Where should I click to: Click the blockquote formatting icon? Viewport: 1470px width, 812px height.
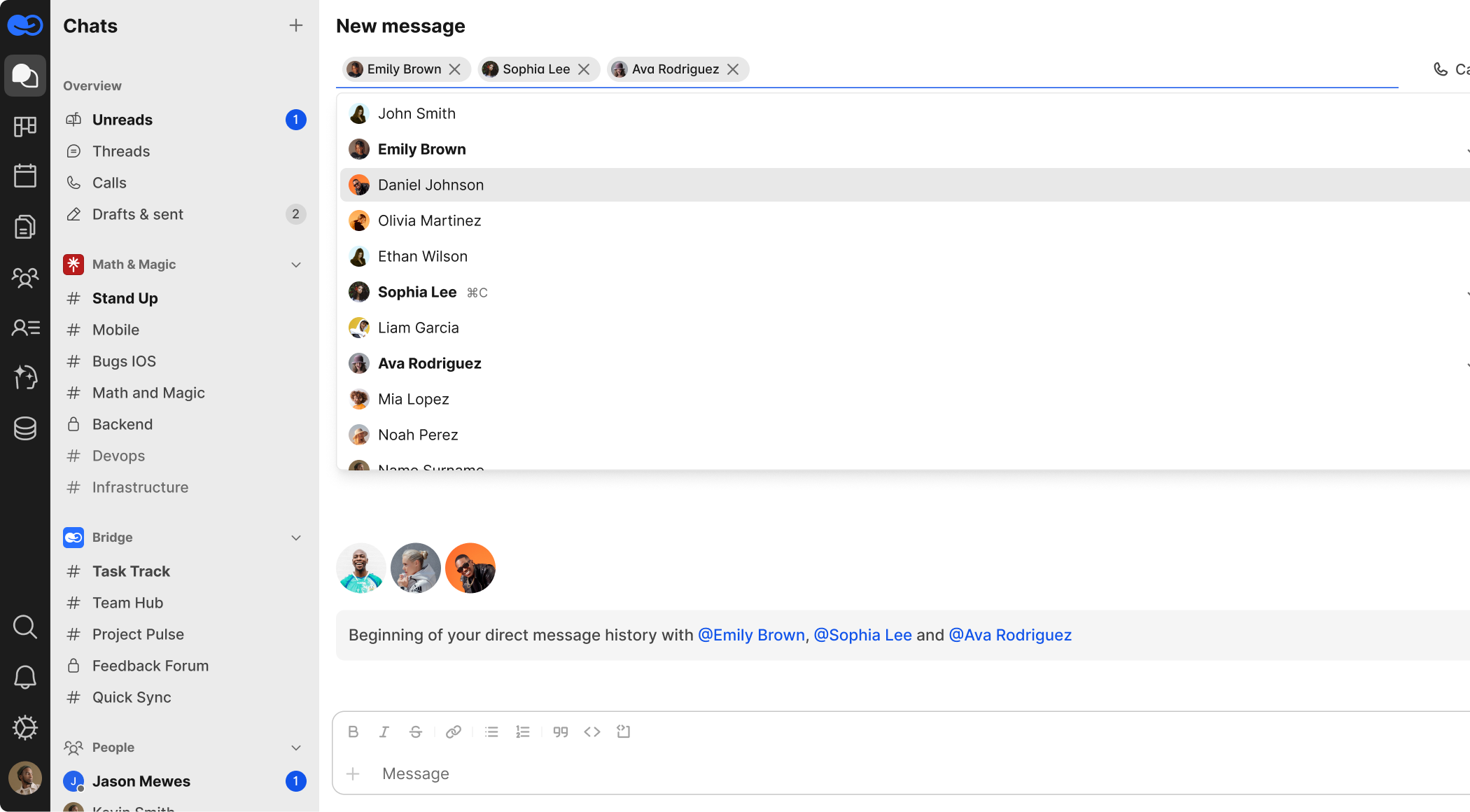[561, 731]
